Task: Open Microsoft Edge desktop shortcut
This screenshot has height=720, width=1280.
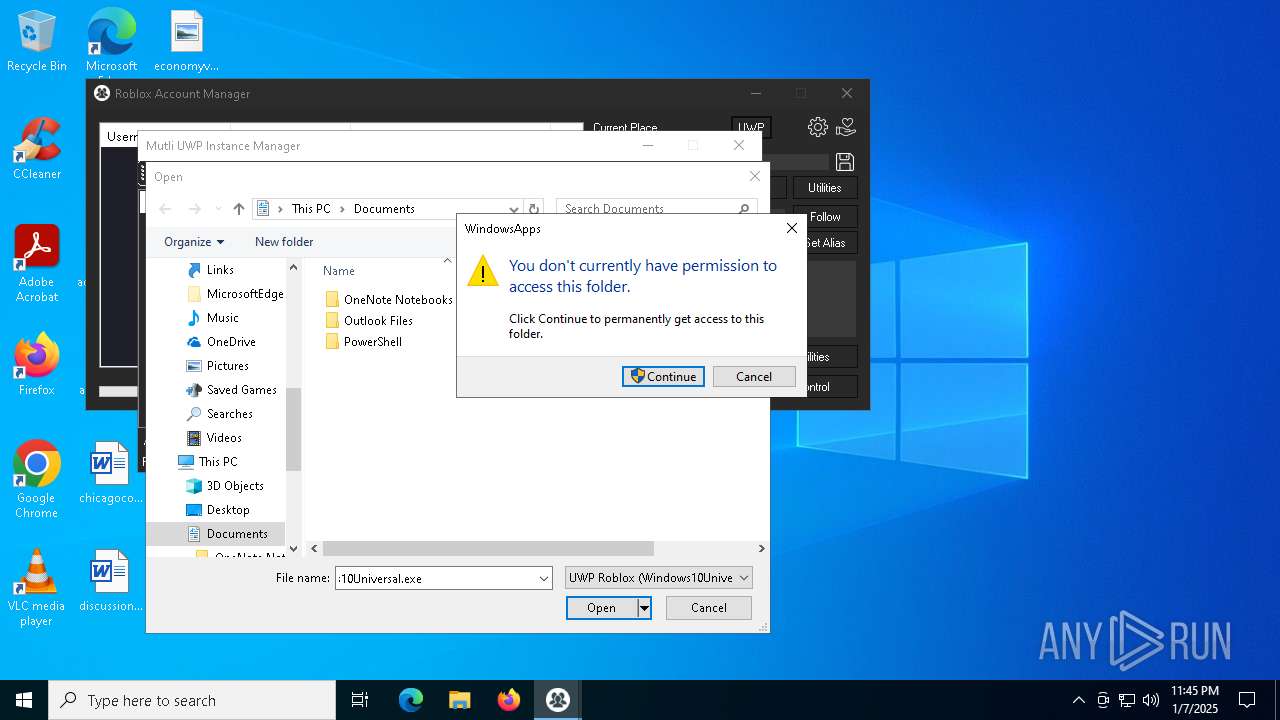Action: (111, 42)
